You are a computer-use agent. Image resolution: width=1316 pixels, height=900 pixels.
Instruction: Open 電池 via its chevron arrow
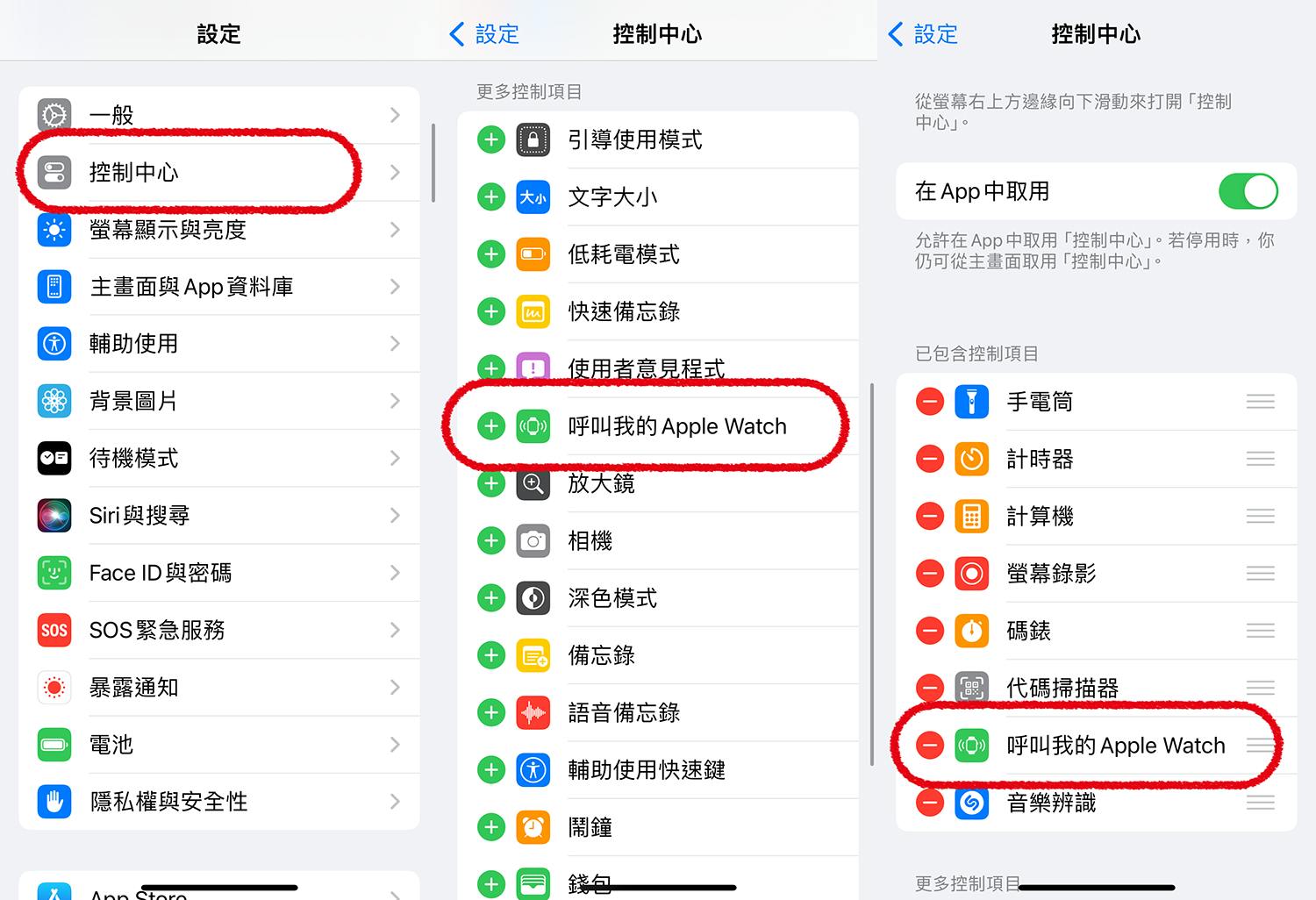[395, 745]
